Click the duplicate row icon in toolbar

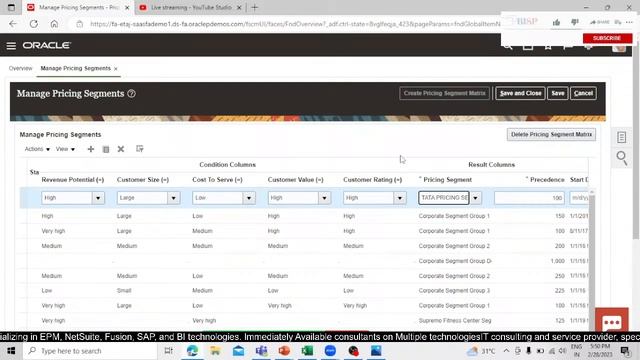click(x=106, y=149)
